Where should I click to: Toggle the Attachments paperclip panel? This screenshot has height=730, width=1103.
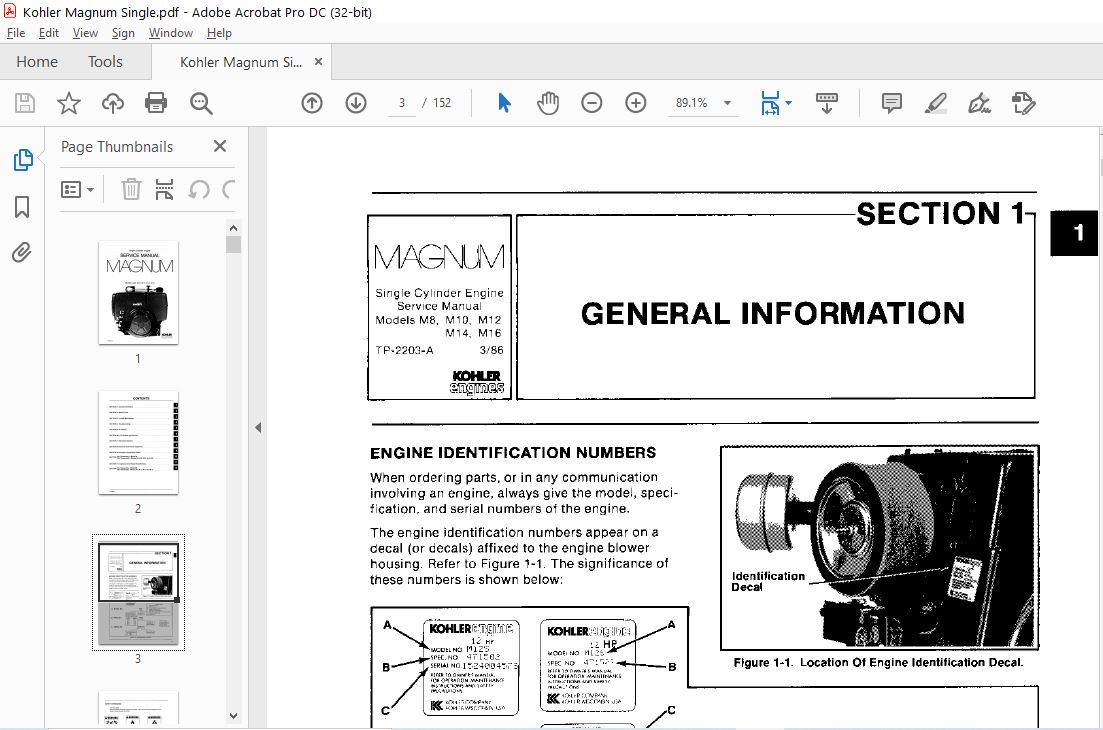(x=22, y=252)
